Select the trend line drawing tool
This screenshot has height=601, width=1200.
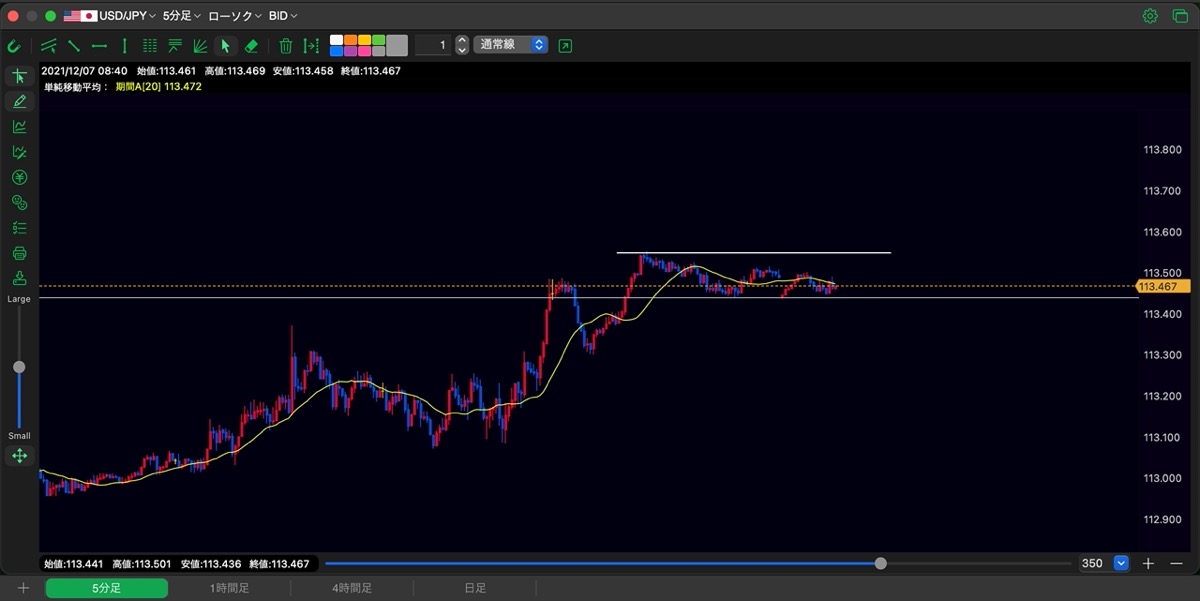click(x=74, y=45)
